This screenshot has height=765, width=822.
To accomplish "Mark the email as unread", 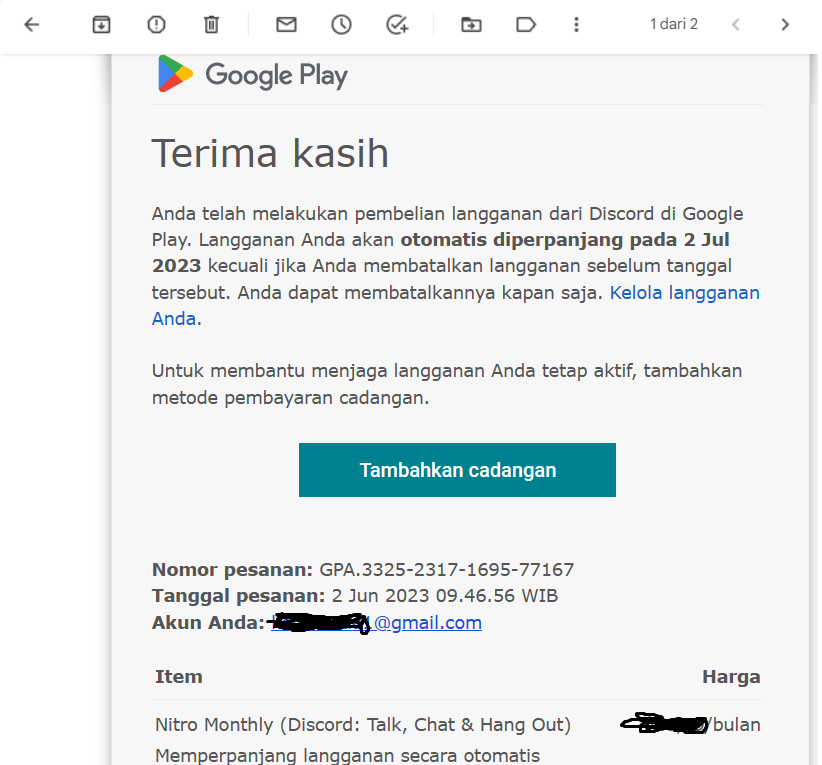I will (x=286, y=25).
